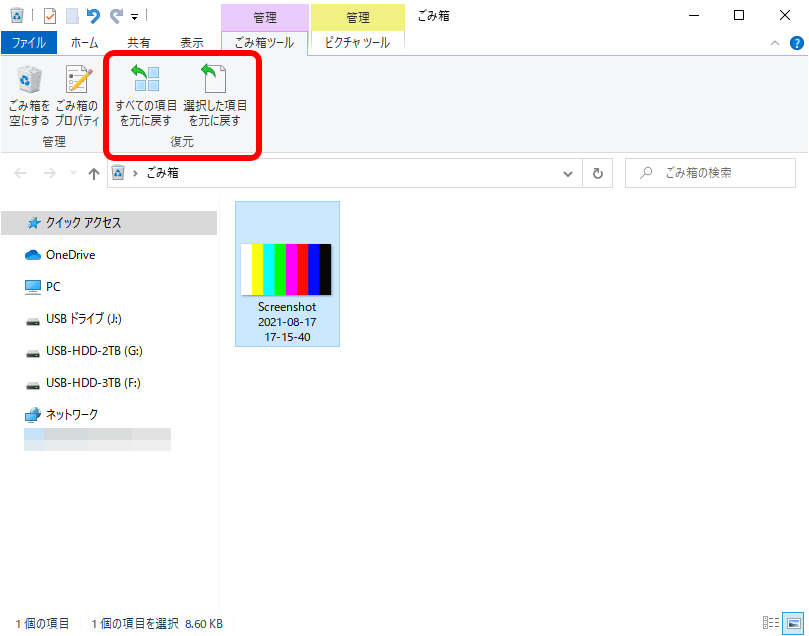This screenshot has height=636, width=809.
Task: Click the New folder icon in quick access toolbar
Action: point(72,16)
